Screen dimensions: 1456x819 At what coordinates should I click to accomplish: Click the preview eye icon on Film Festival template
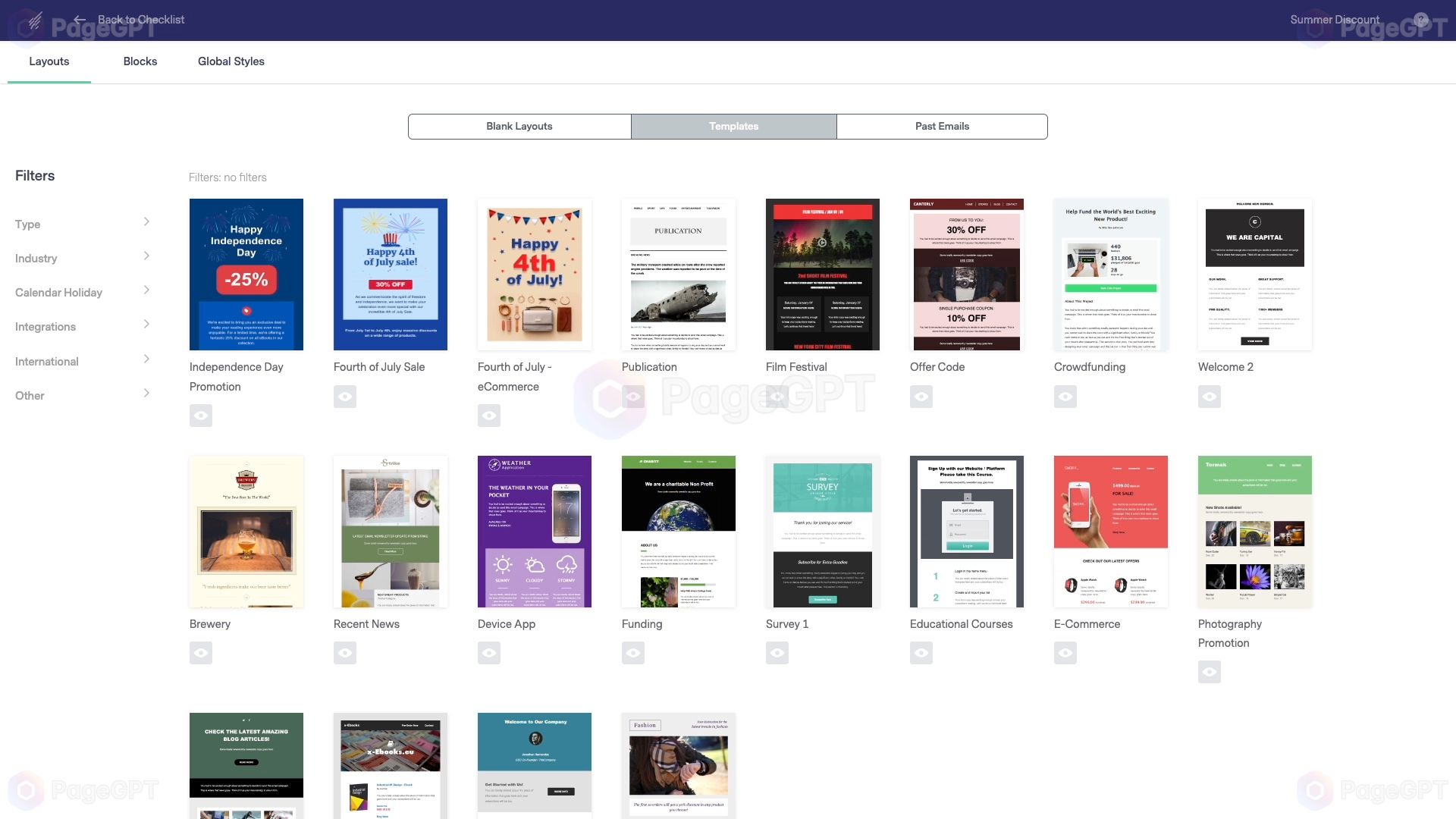click(777, 396)
